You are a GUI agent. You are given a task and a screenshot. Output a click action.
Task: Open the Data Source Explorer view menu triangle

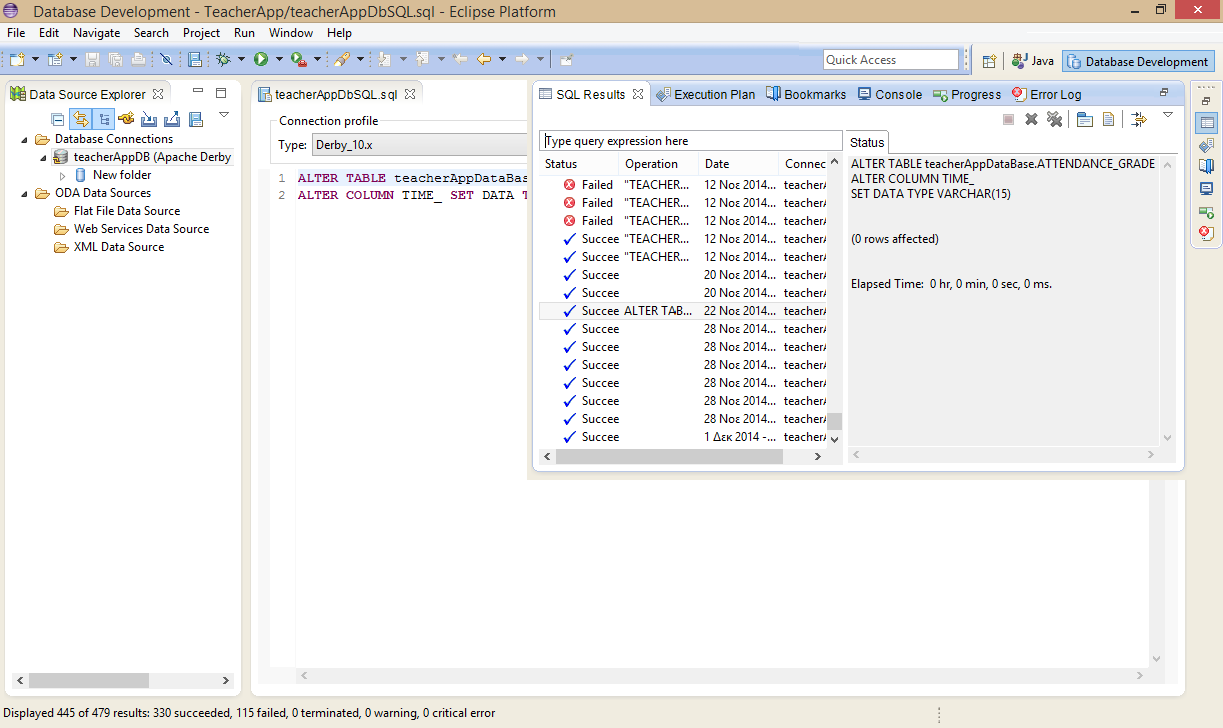pos(224,115)
